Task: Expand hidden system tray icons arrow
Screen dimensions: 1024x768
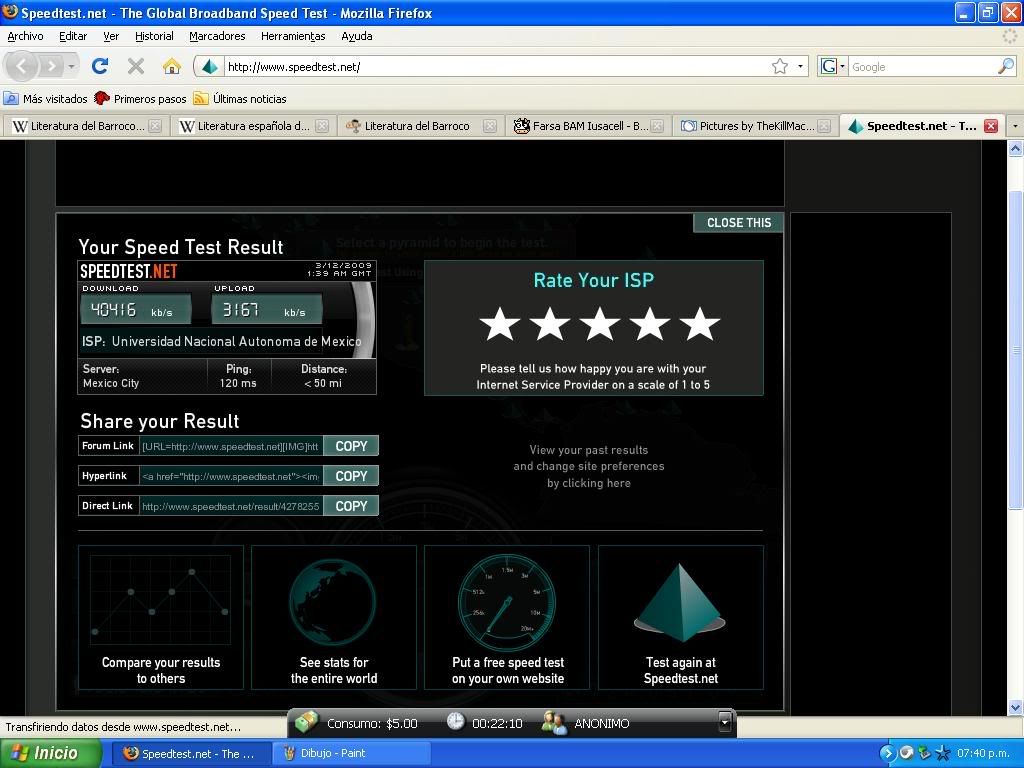Action: click(x=886, y=753)
